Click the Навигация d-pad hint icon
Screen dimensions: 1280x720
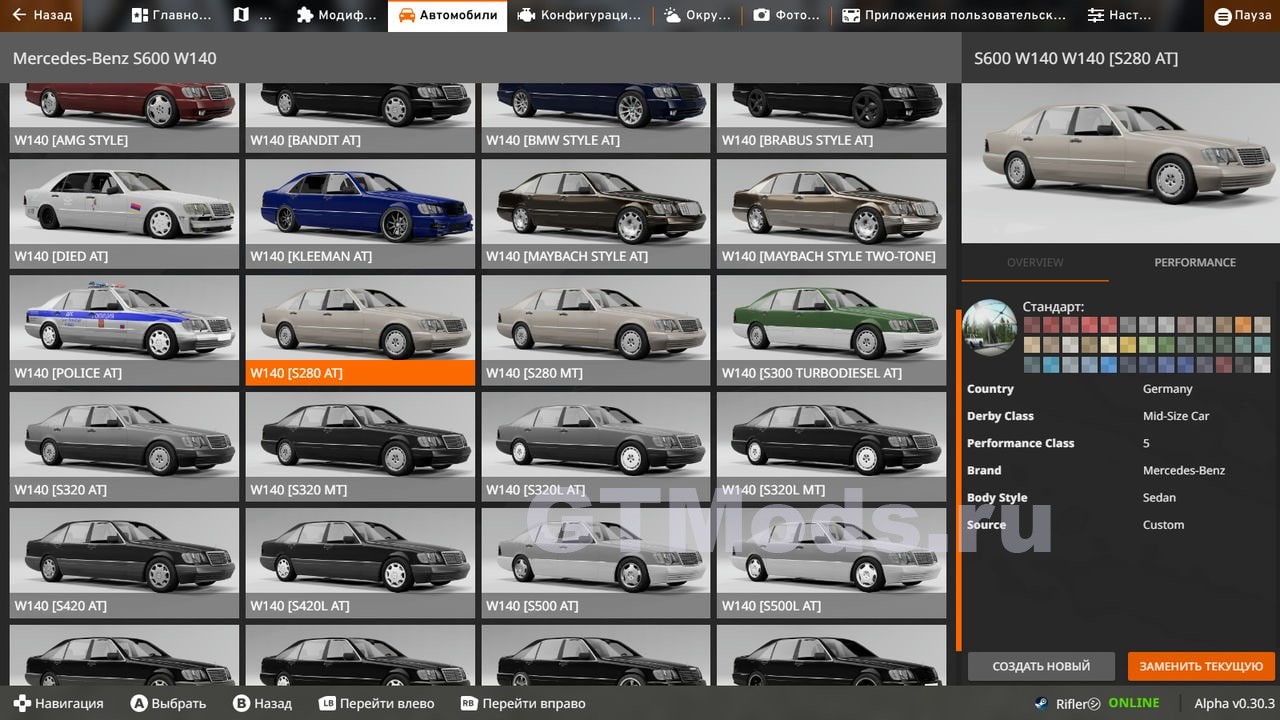[22, 703]
